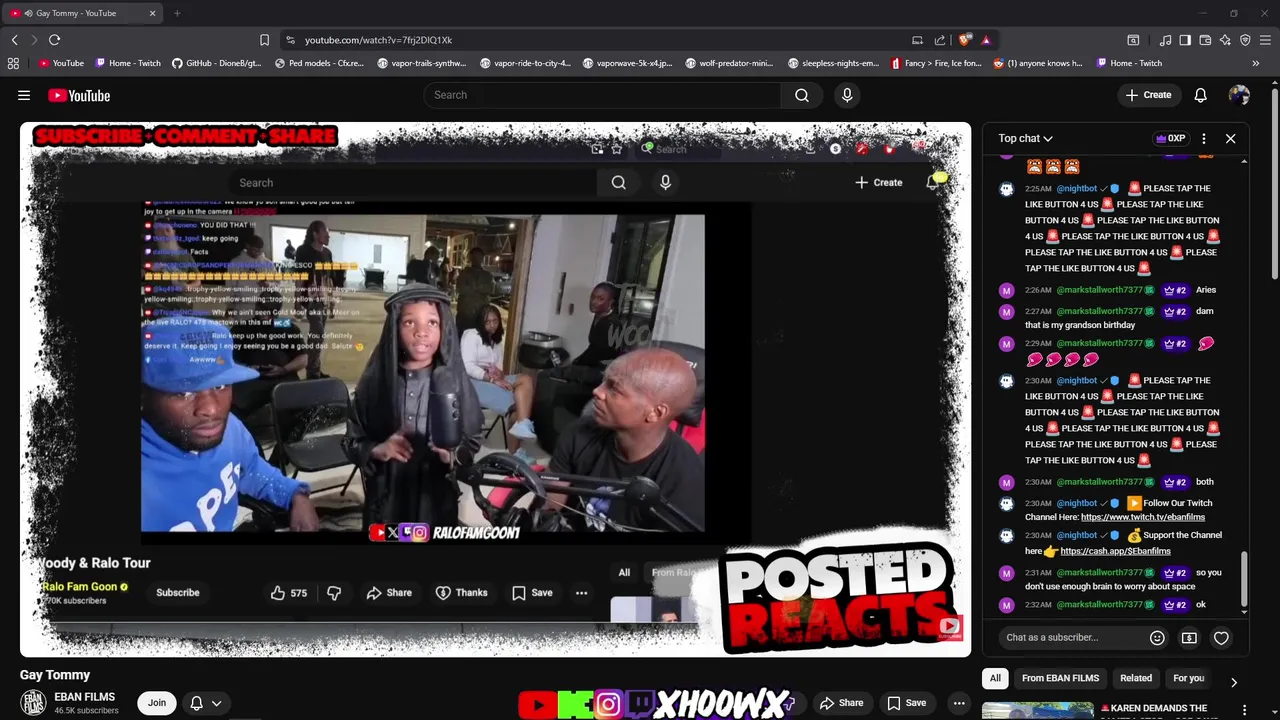
Task: Click the install app icon in address bar
Action: pos(917,40)
